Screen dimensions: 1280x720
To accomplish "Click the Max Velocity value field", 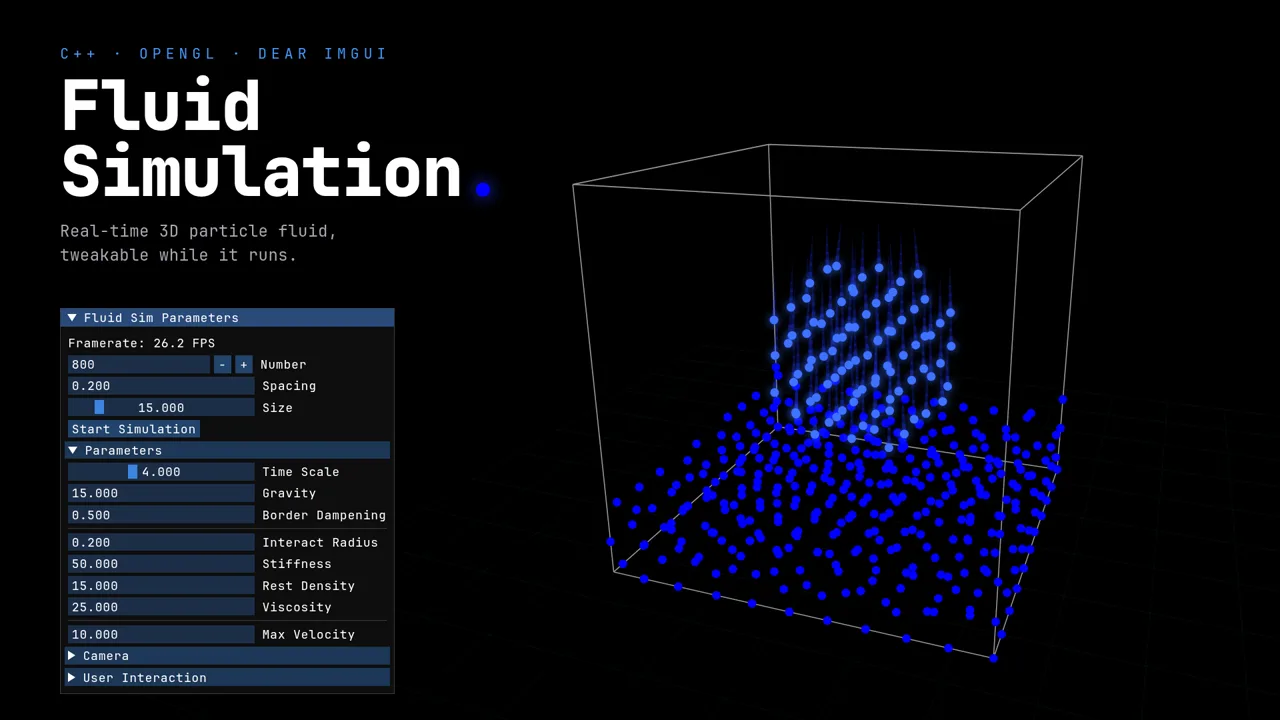I will [x=161, y=634].
